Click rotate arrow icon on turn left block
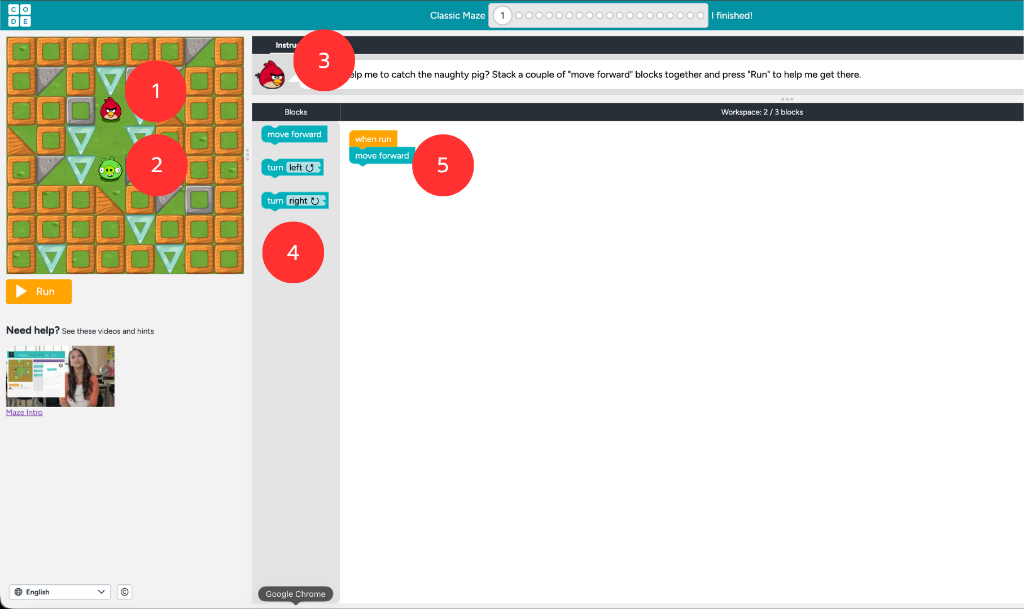1024x609 pixels. 310,168
